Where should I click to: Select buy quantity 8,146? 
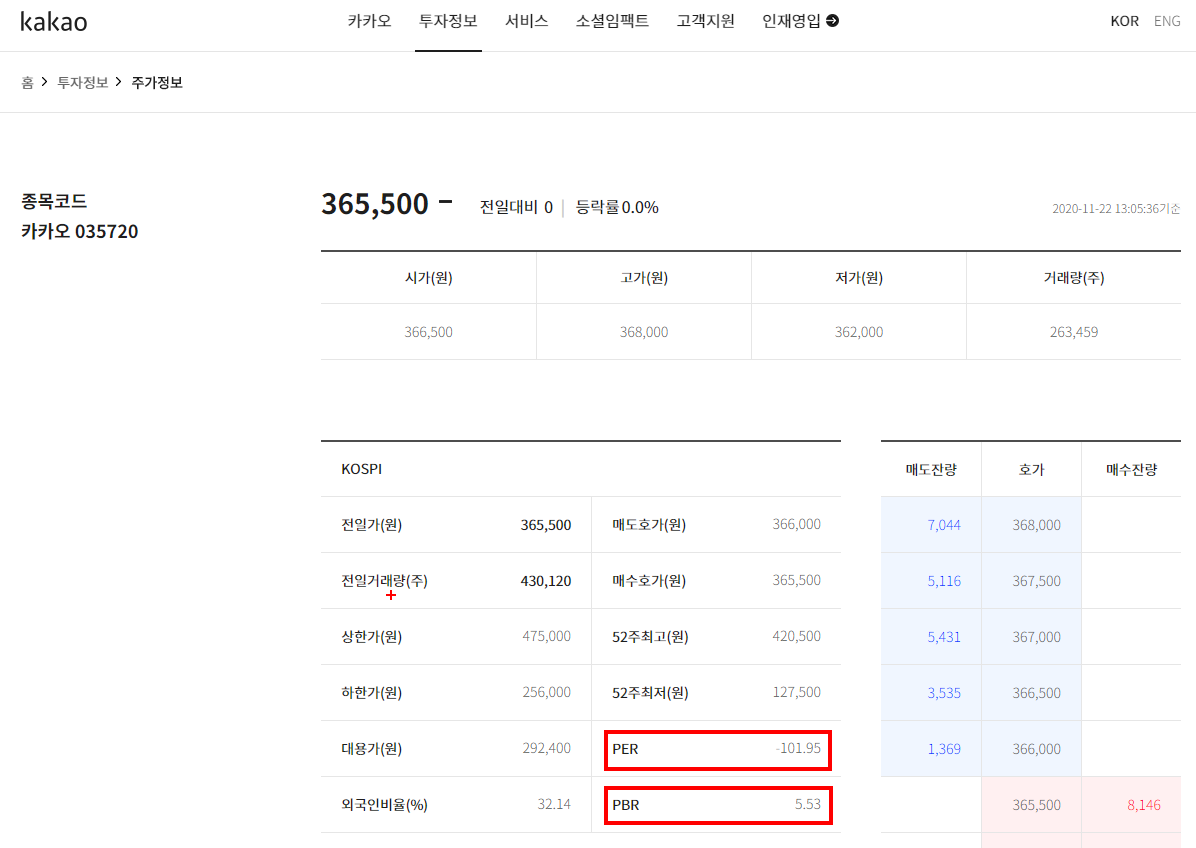1143,805
